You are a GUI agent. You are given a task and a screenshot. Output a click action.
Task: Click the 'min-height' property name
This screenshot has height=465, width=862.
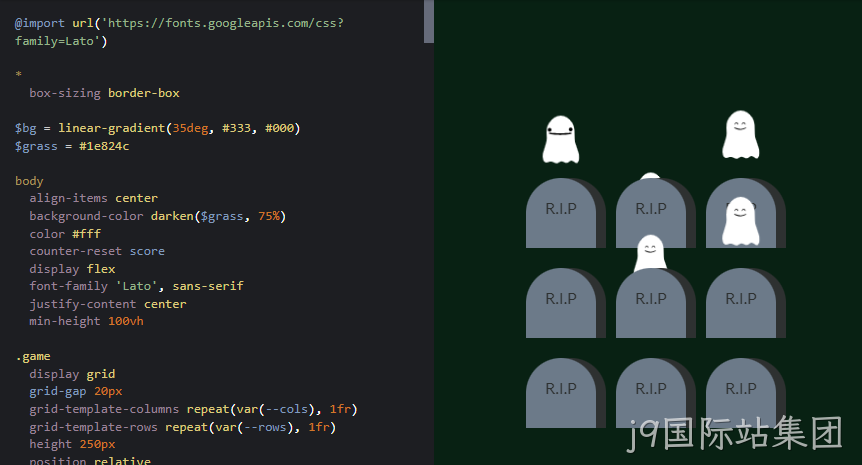[x=65, y=321]
